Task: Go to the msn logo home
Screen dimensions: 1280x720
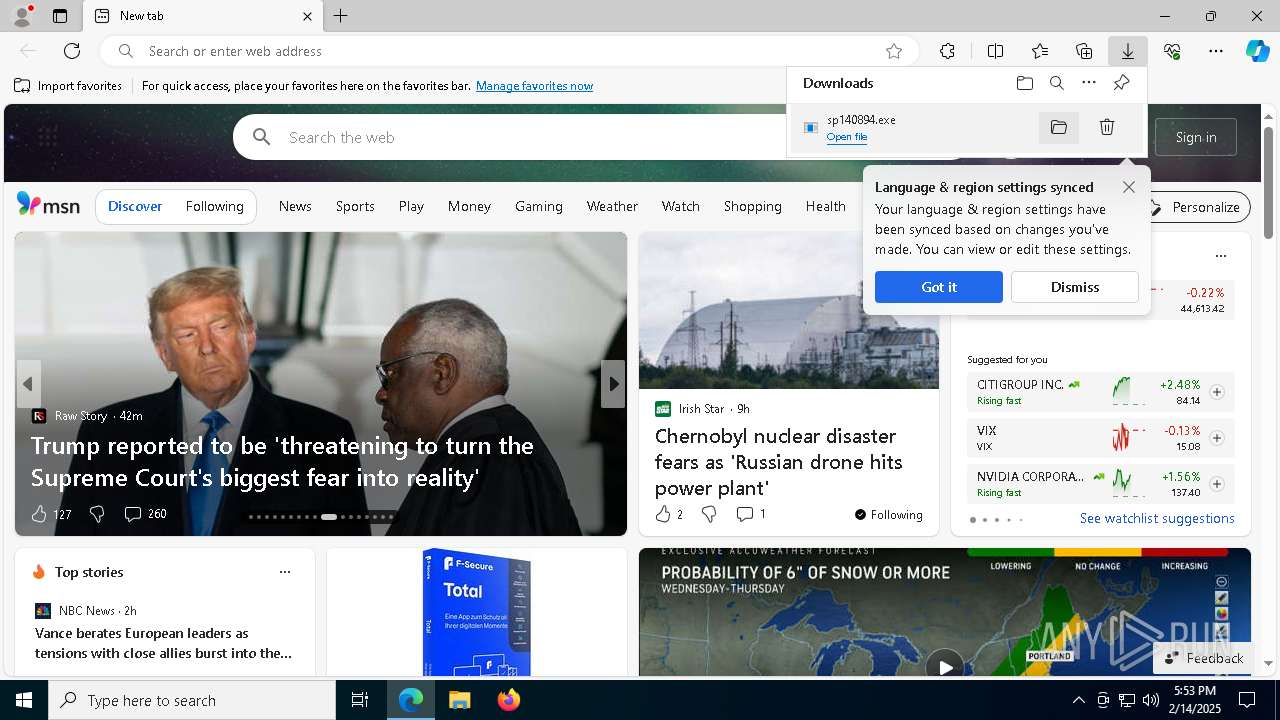Action: pos(48,205)
